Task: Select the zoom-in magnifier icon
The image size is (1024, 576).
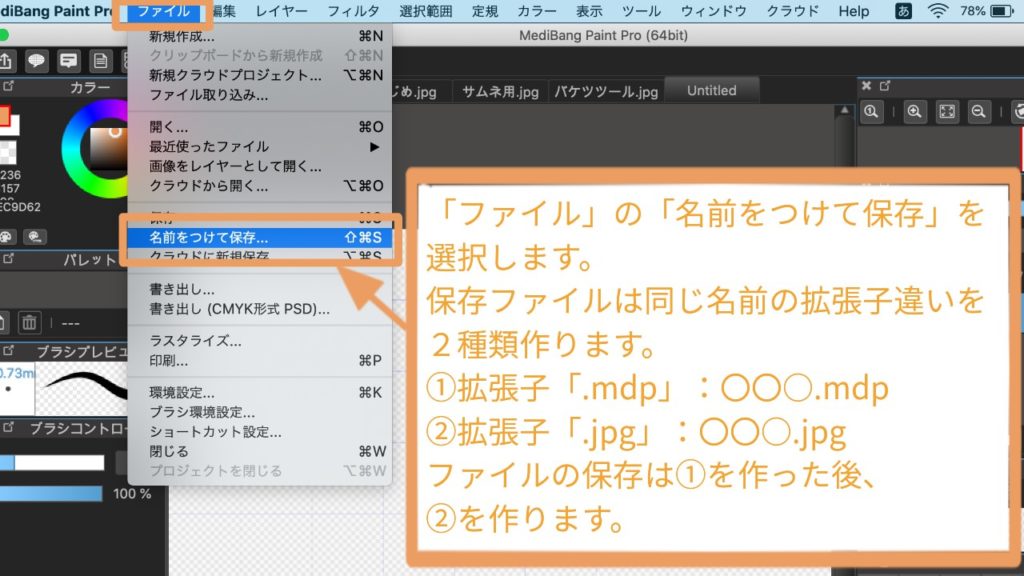Action: pos(914,112)
